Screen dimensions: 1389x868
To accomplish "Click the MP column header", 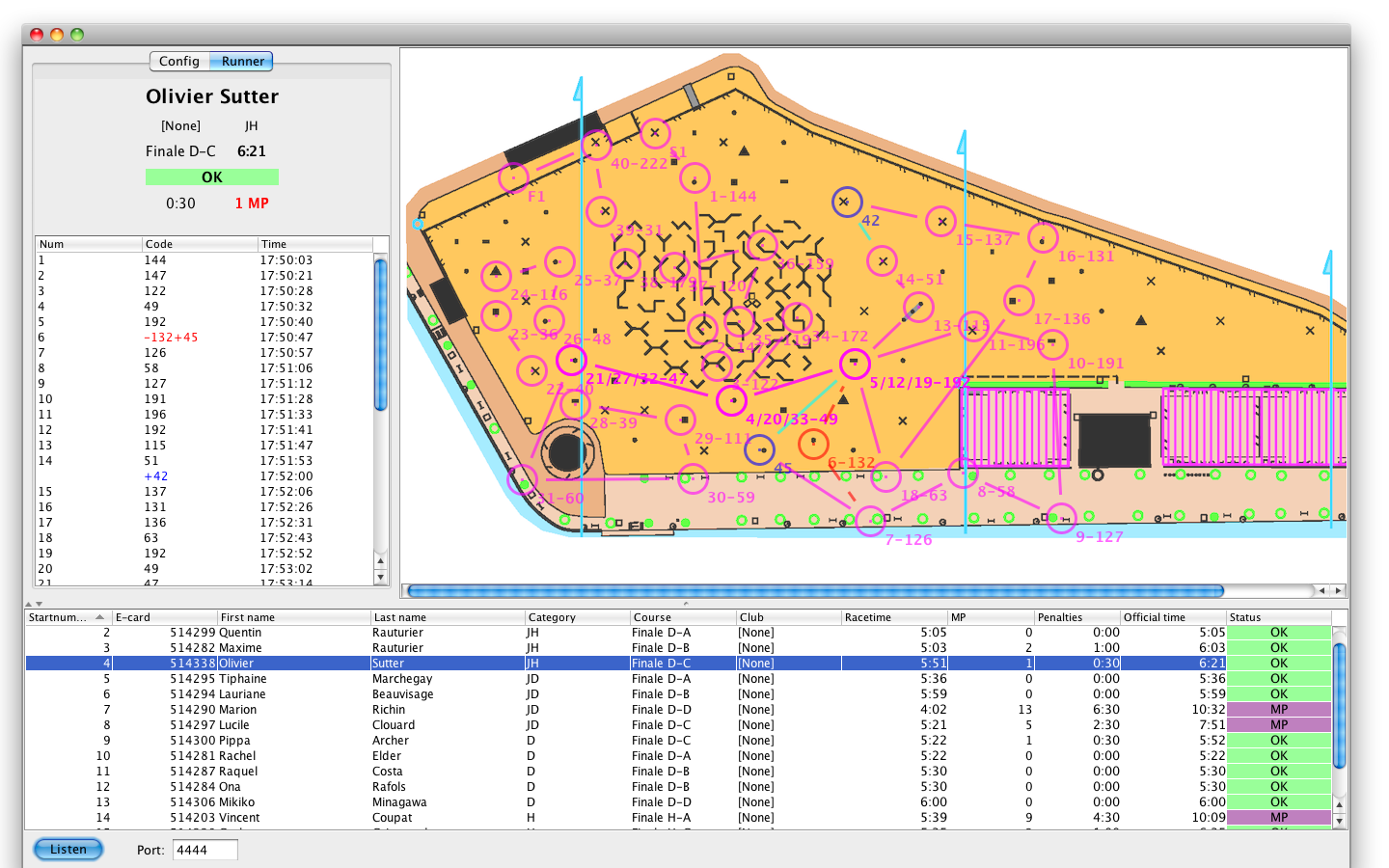I will (991, 617).
